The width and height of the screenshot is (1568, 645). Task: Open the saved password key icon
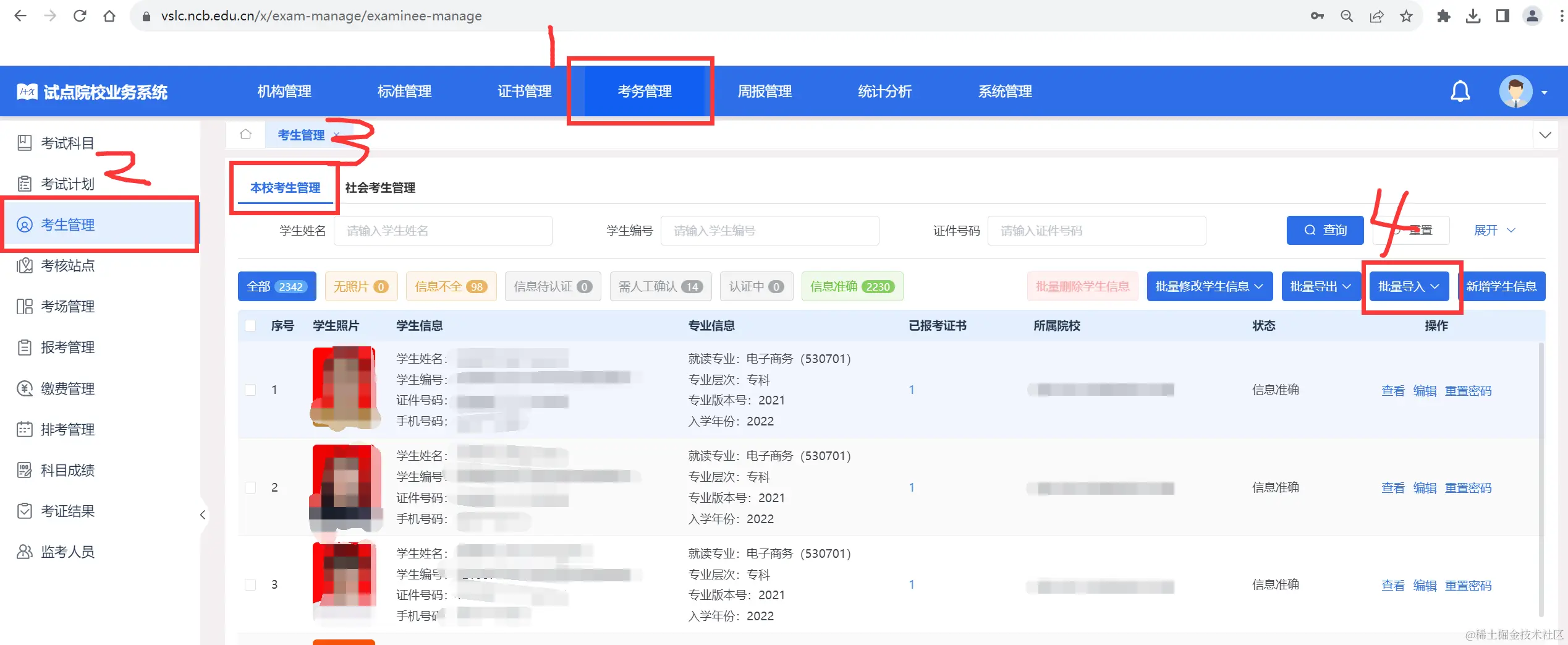click(1317, 16)
